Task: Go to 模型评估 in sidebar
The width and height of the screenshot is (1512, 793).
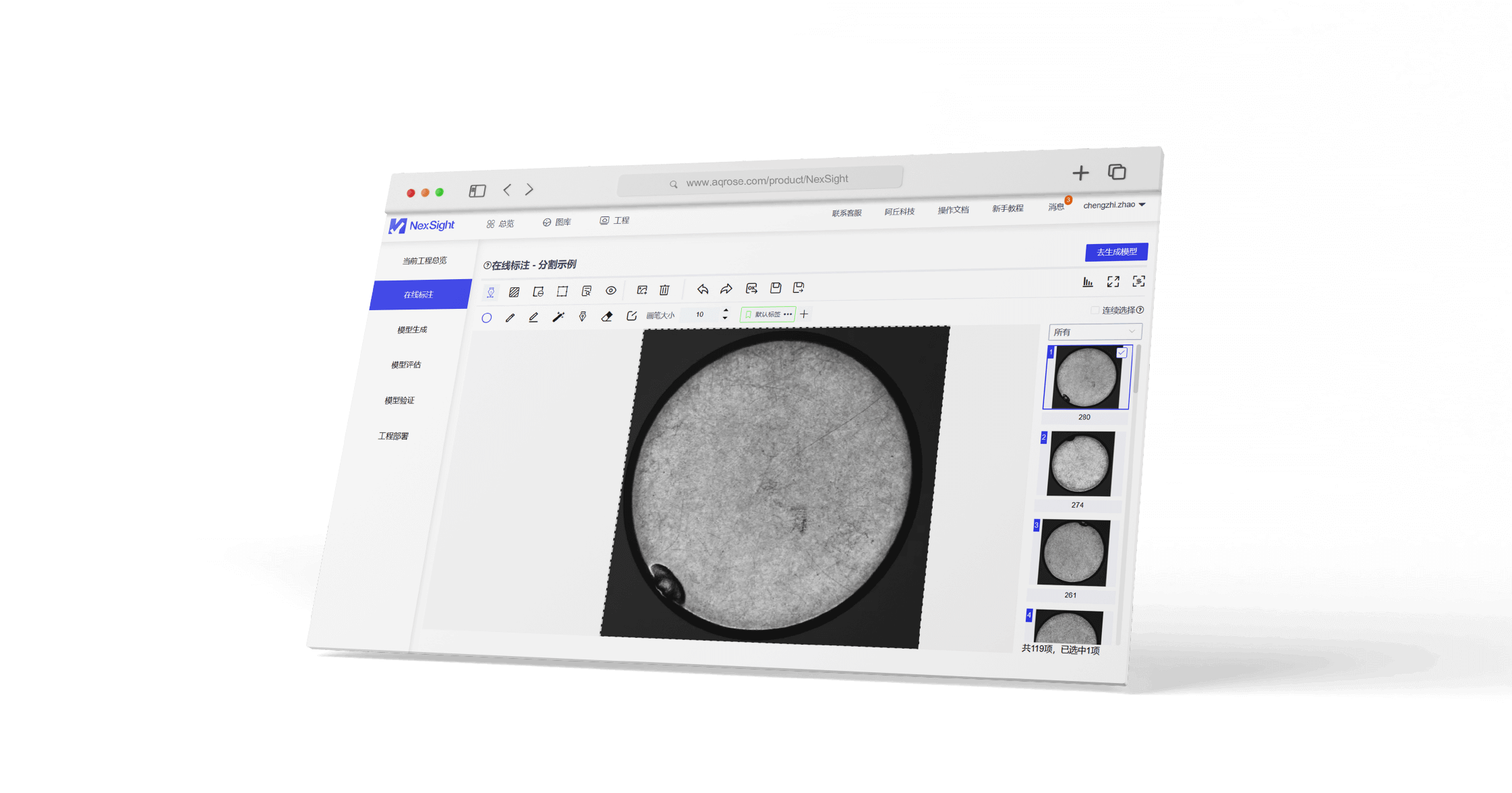Action: [406, 365]
